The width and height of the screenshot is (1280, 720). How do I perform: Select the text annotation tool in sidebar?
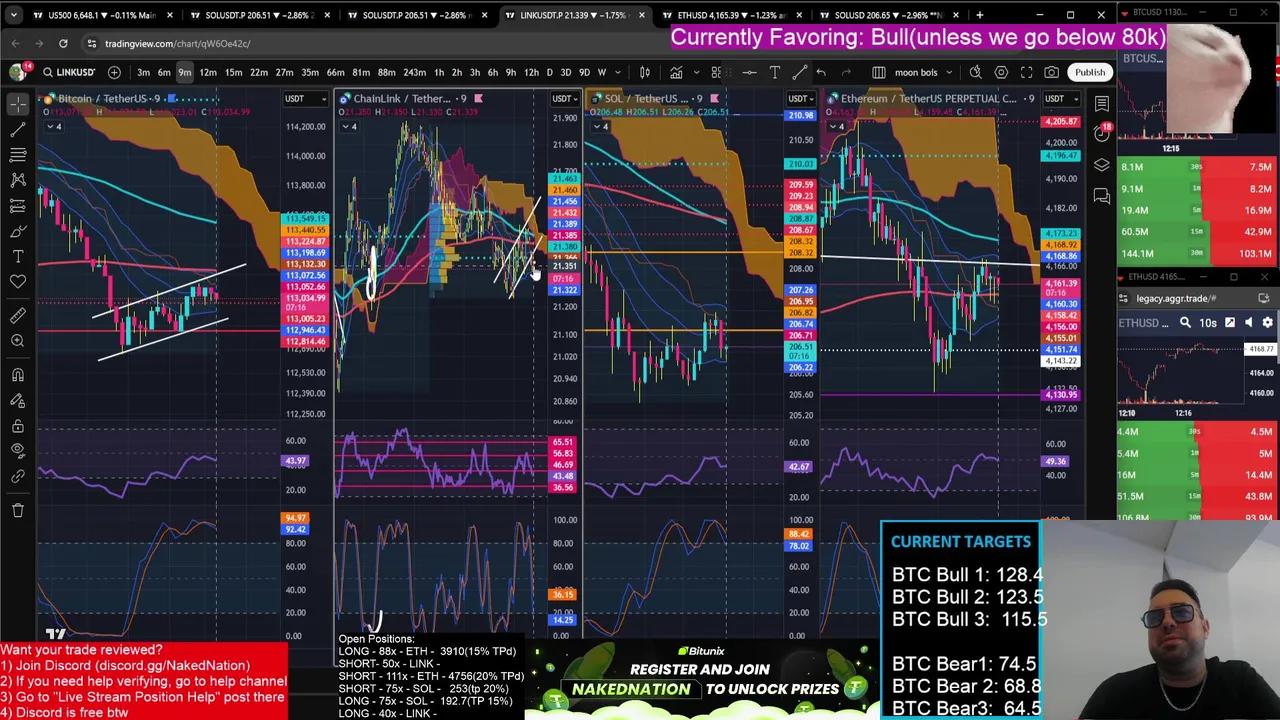(x=18, y=257)
